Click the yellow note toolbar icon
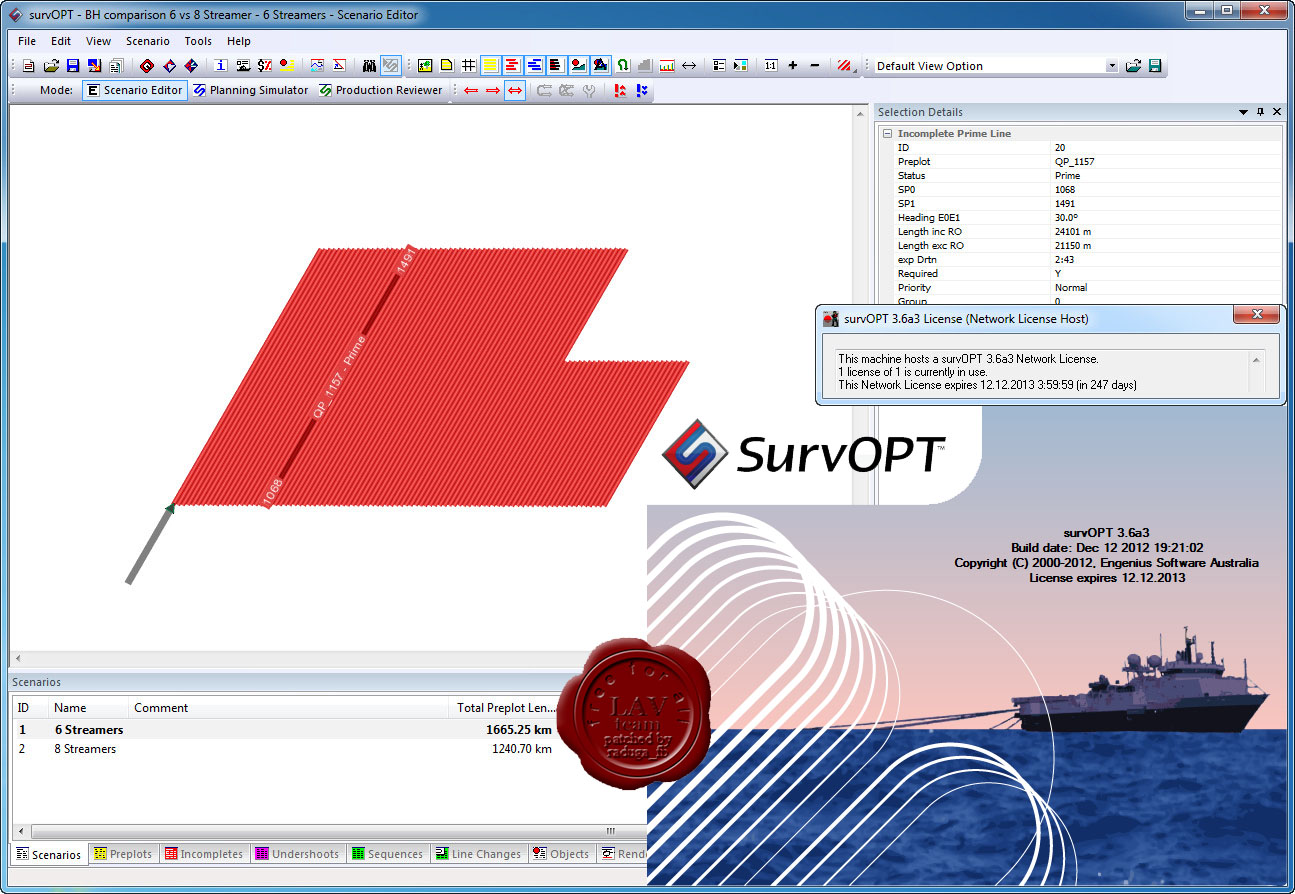Image resolution: width=1295 pixels, height=894 pixels. 446,66
